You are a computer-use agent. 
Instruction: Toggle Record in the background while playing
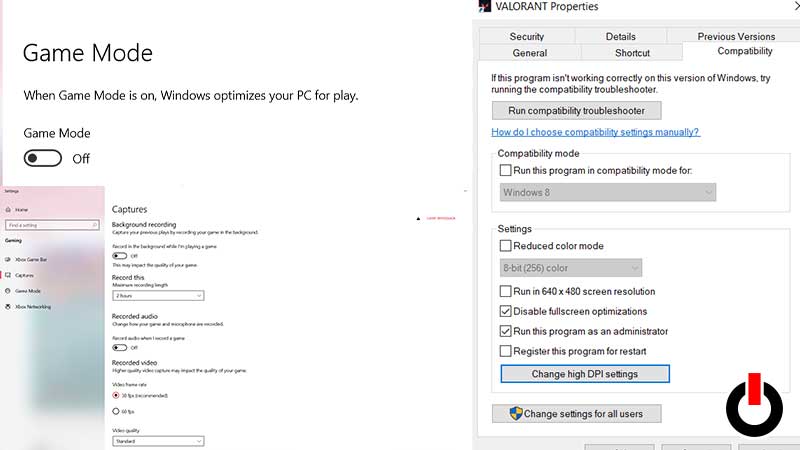120,256
